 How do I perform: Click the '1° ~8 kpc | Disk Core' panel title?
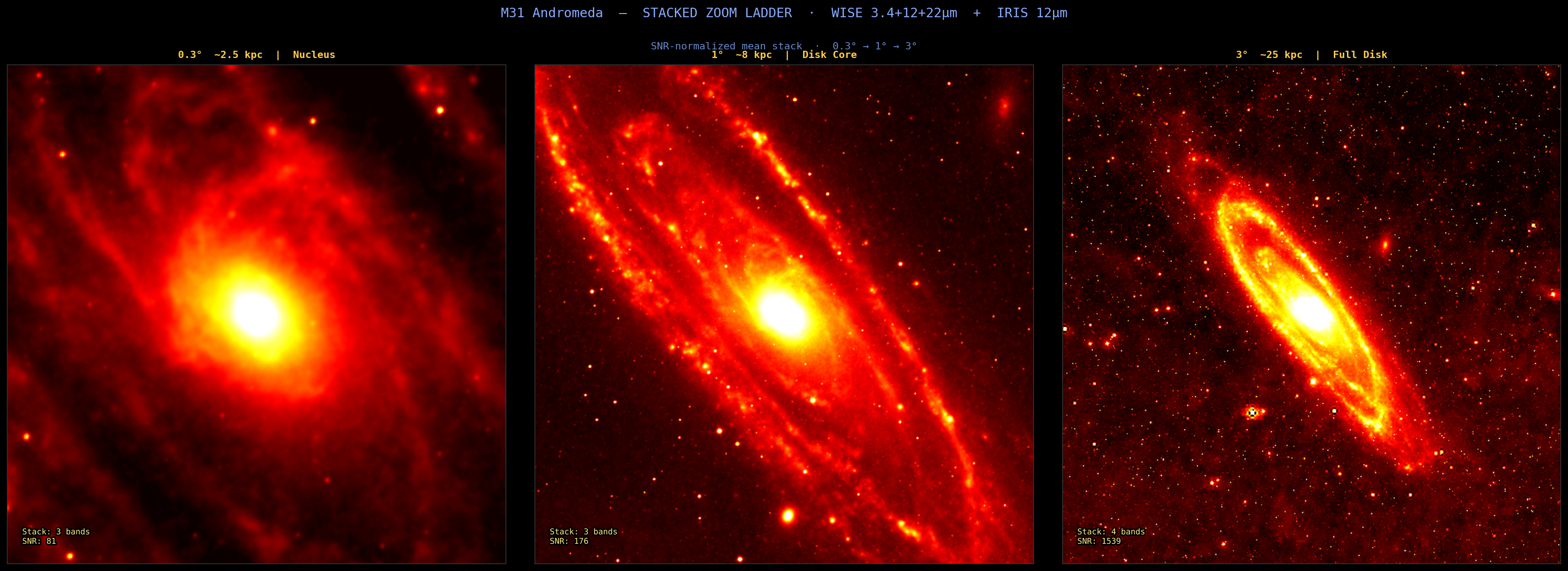click(x=784, y=55)
